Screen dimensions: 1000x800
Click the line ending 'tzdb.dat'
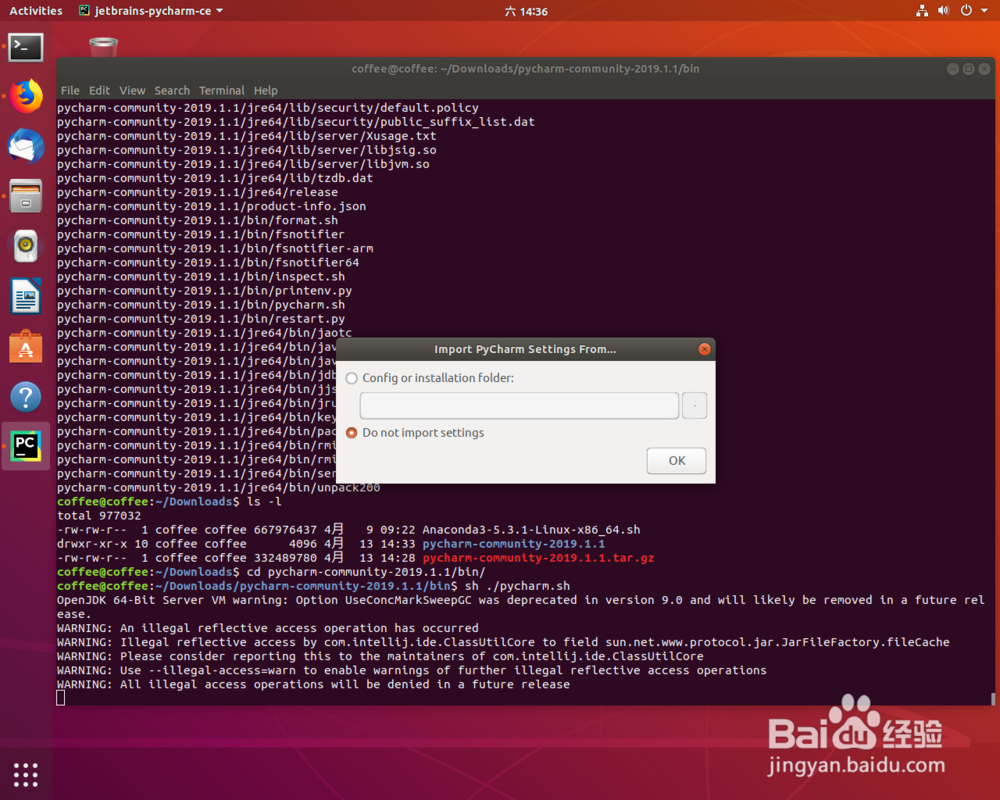215,178
